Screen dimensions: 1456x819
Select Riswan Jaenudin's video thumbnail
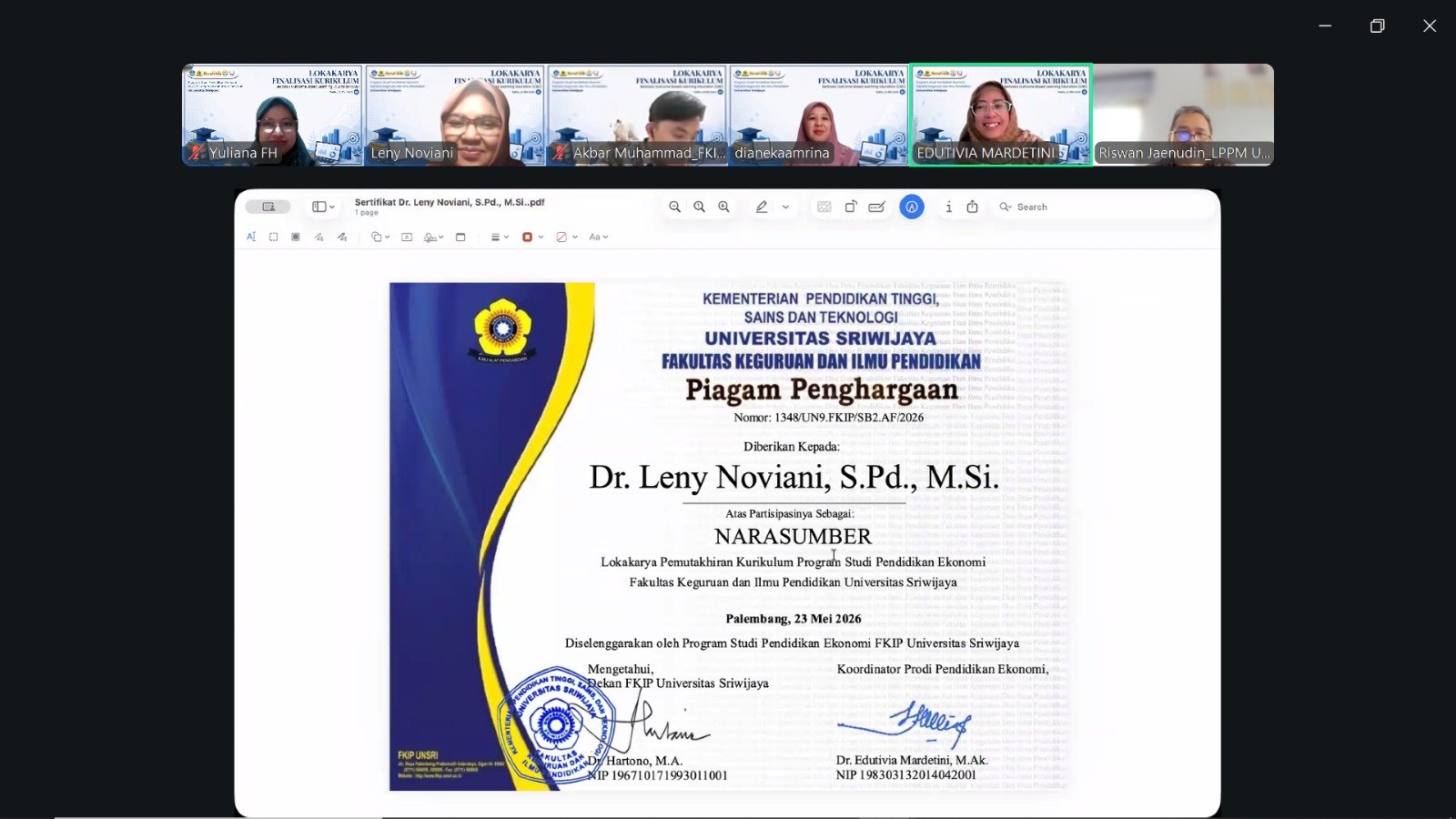pos(1183,115)
